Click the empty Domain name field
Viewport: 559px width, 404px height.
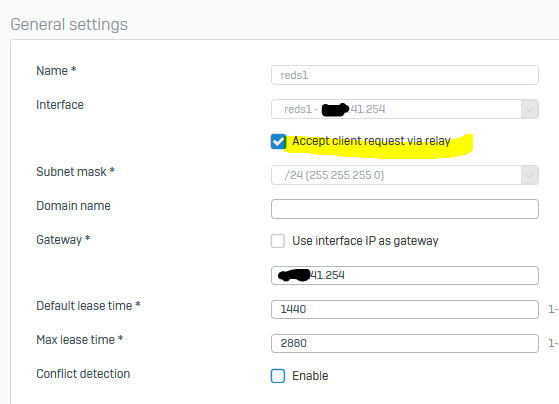click(405, 209)
